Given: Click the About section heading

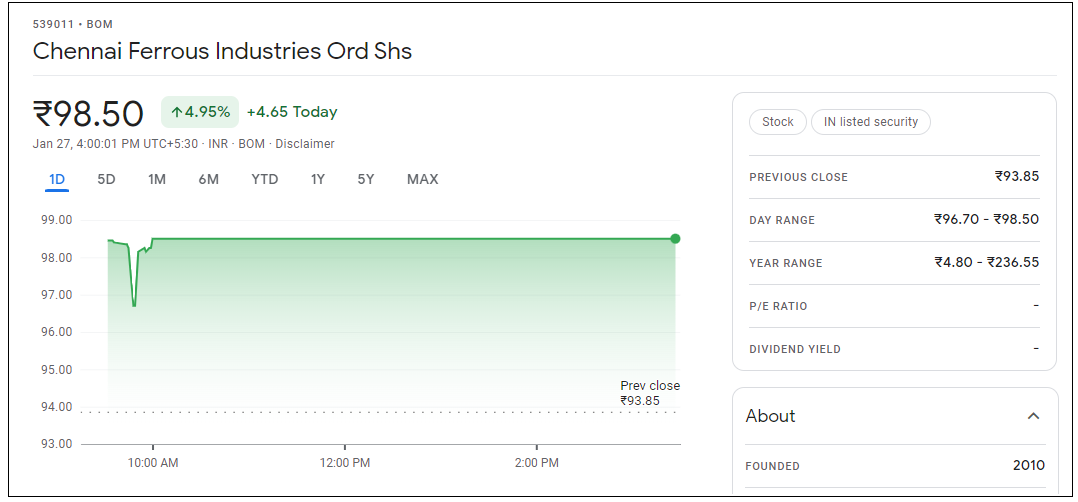Looking at the screenshot, I should tap(771, 416).
